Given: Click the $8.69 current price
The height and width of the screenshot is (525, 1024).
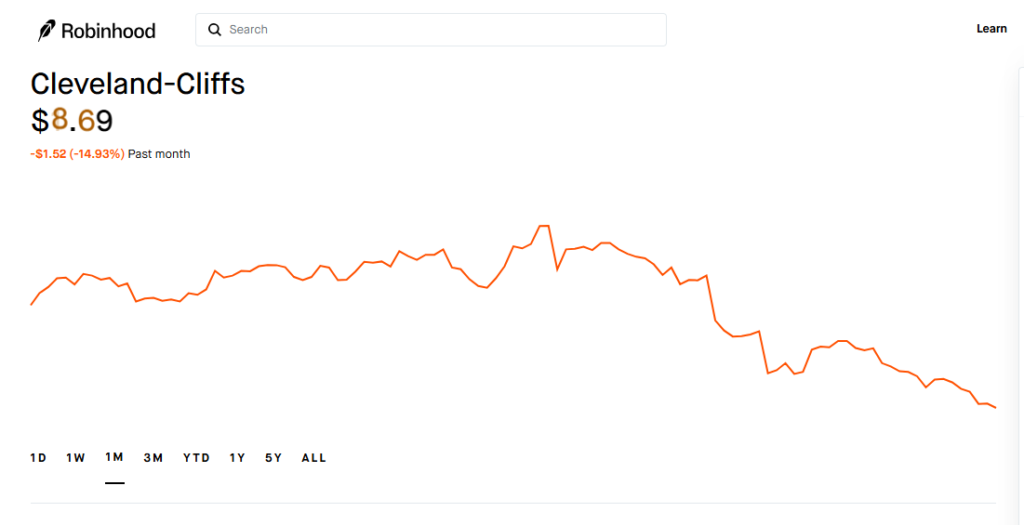Looking at the screenshot, I should pyautogui.click(x=72, y=121).
